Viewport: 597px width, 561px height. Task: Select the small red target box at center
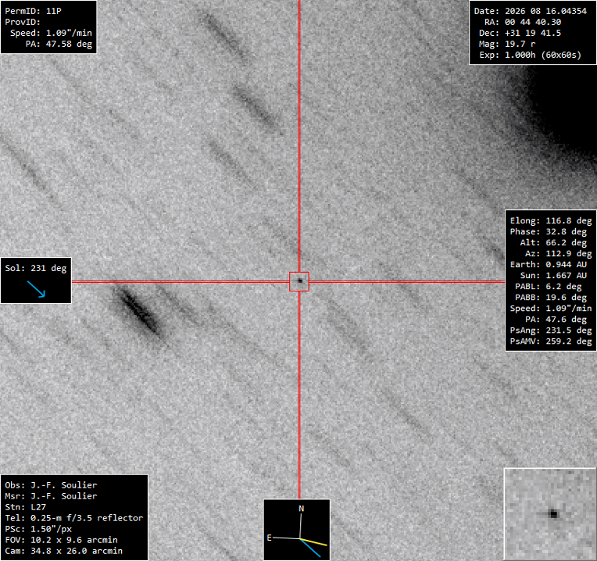coord(299,282)
